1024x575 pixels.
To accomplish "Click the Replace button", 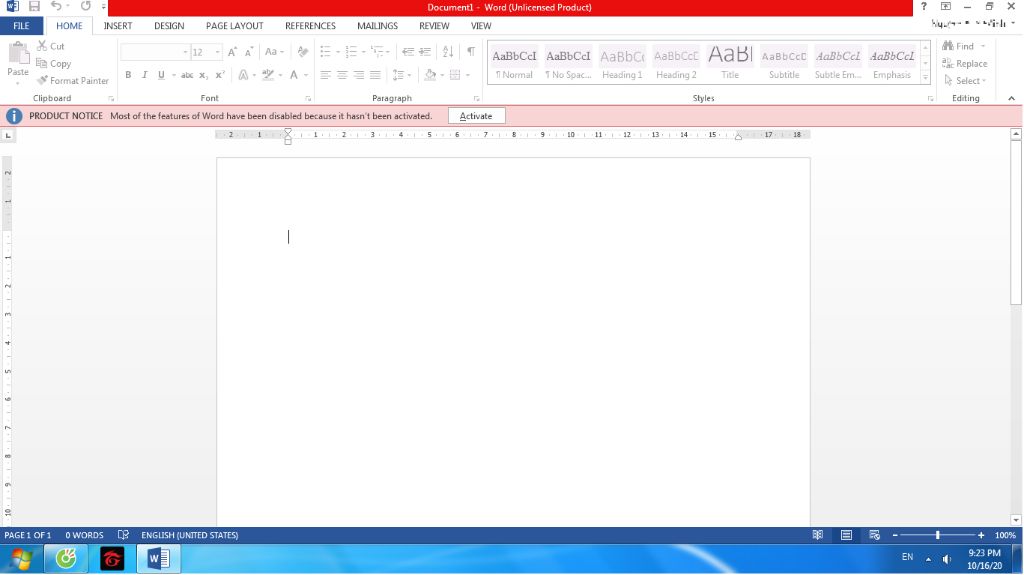I will click(965, 63).
